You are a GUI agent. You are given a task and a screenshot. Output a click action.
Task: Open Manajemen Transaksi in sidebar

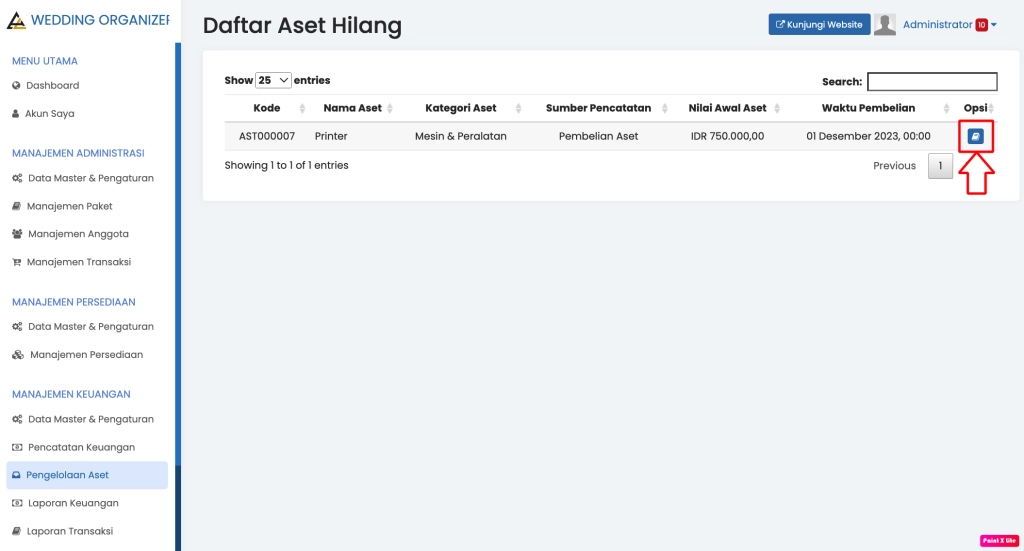pos(78,262)
